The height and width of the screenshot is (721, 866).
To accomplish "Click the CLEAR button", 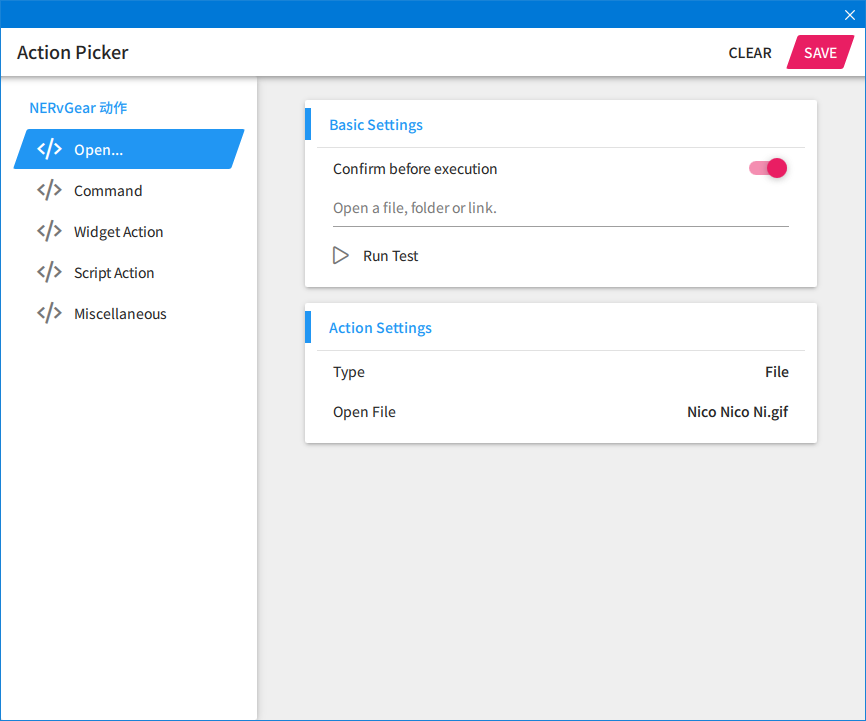I will click(750, 53).
